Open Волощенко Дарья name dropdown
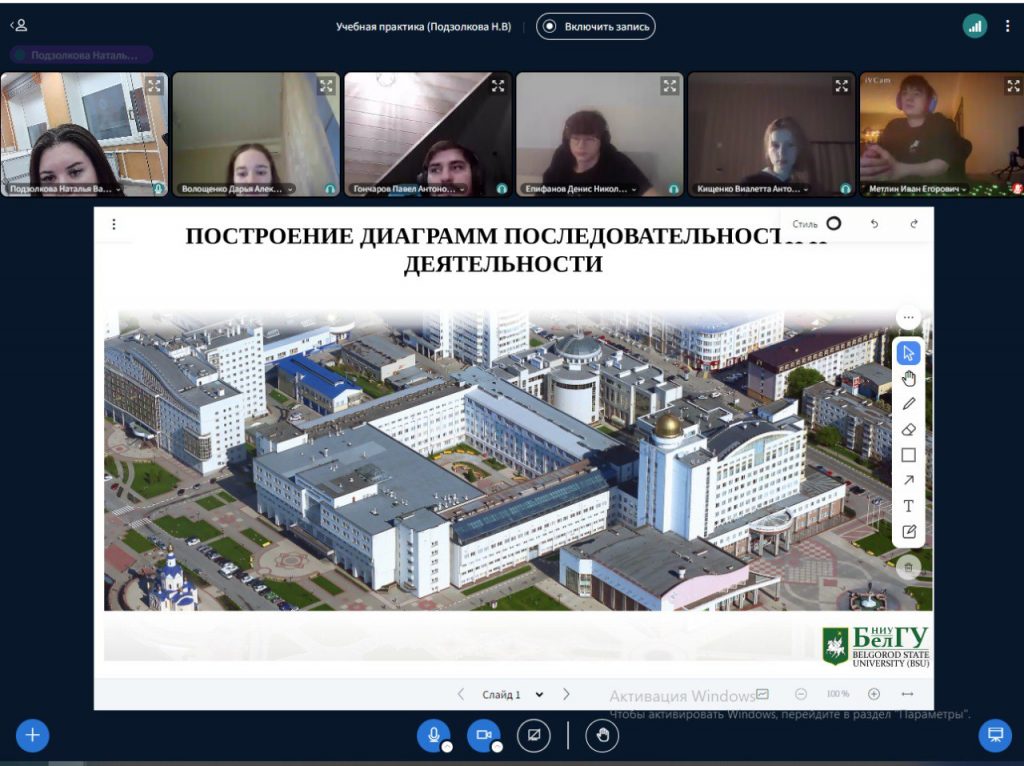Image resolution: width=1024 pixels, height=766 pixels. coord(236,189)
